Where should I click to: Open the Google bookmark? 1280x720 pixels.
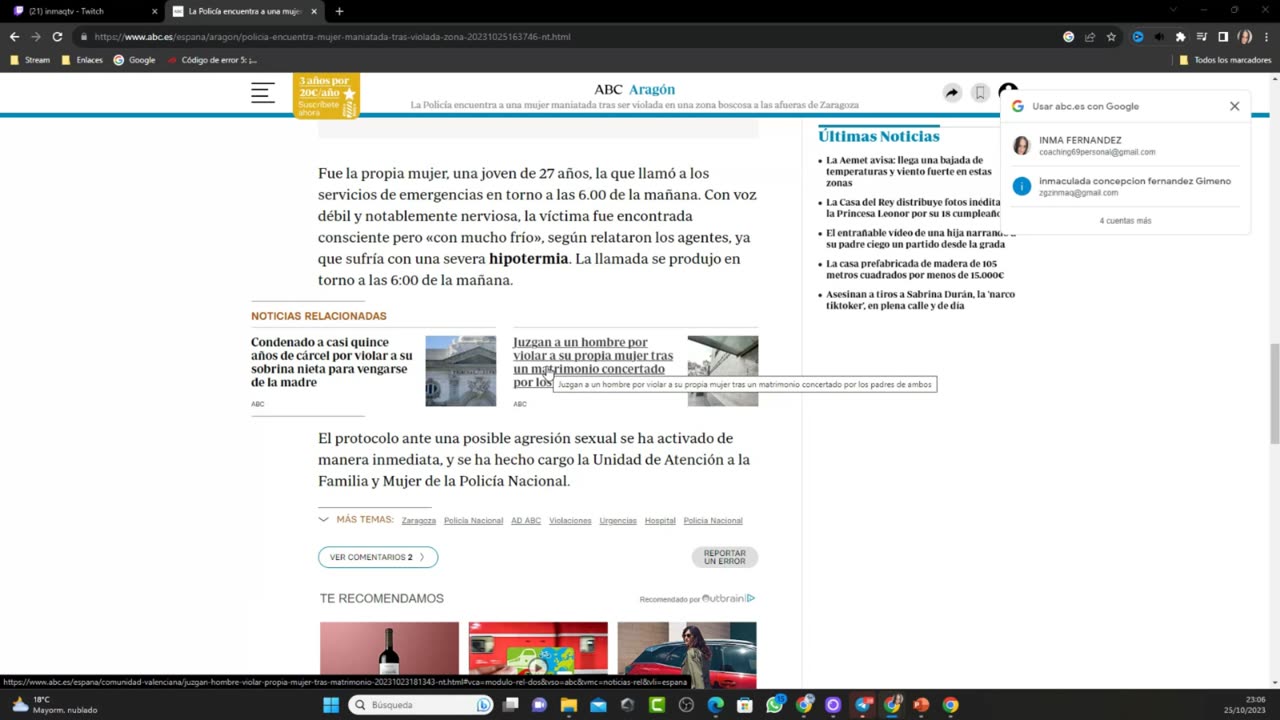point(135,60)
